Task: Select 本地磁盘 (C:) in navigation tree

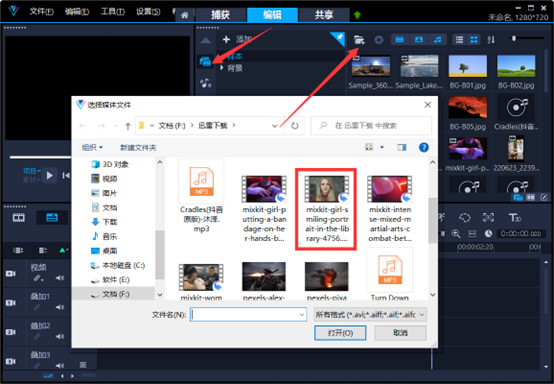Action: pos(118,265)
